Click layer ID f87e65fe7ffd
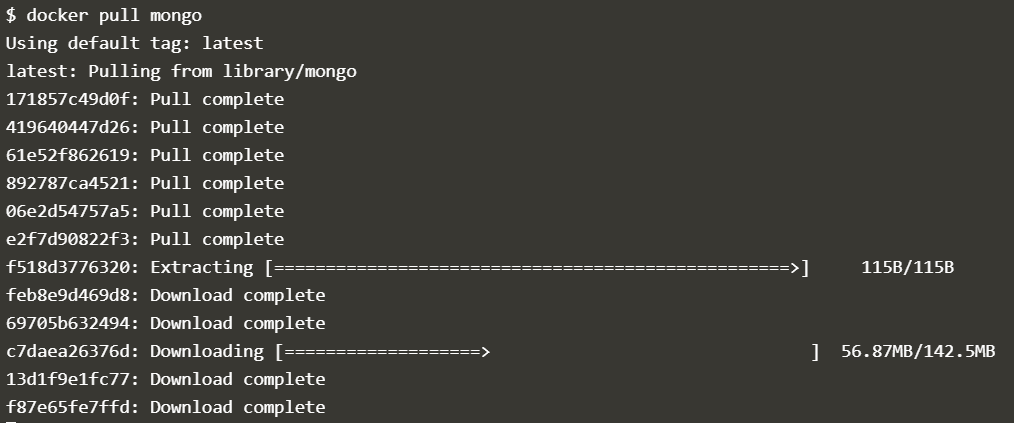 pyautogui.click(x=72, y=407)
